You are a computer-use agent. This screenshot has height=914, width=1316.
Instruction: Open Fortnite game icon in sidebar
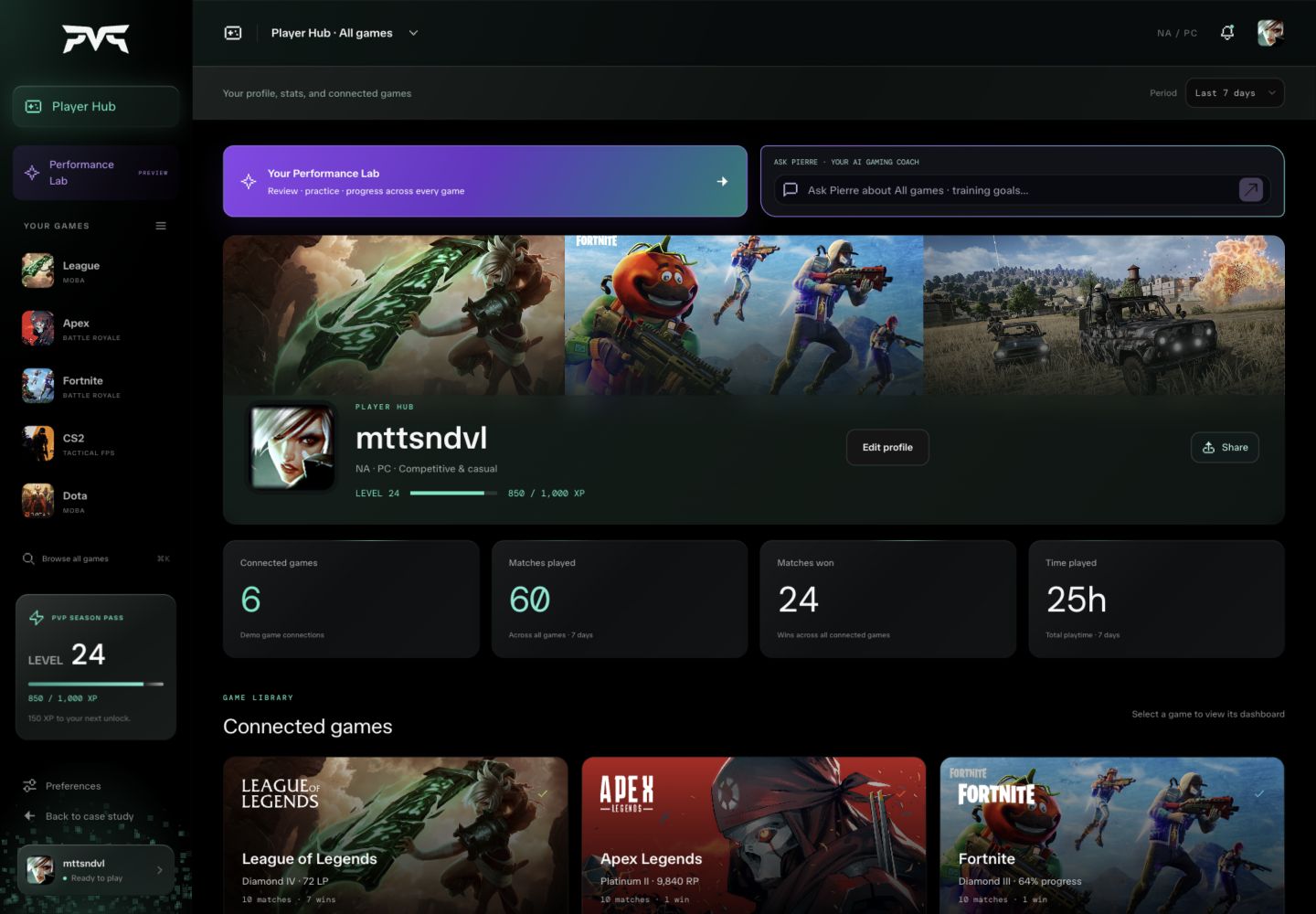[x=38, y=386]
